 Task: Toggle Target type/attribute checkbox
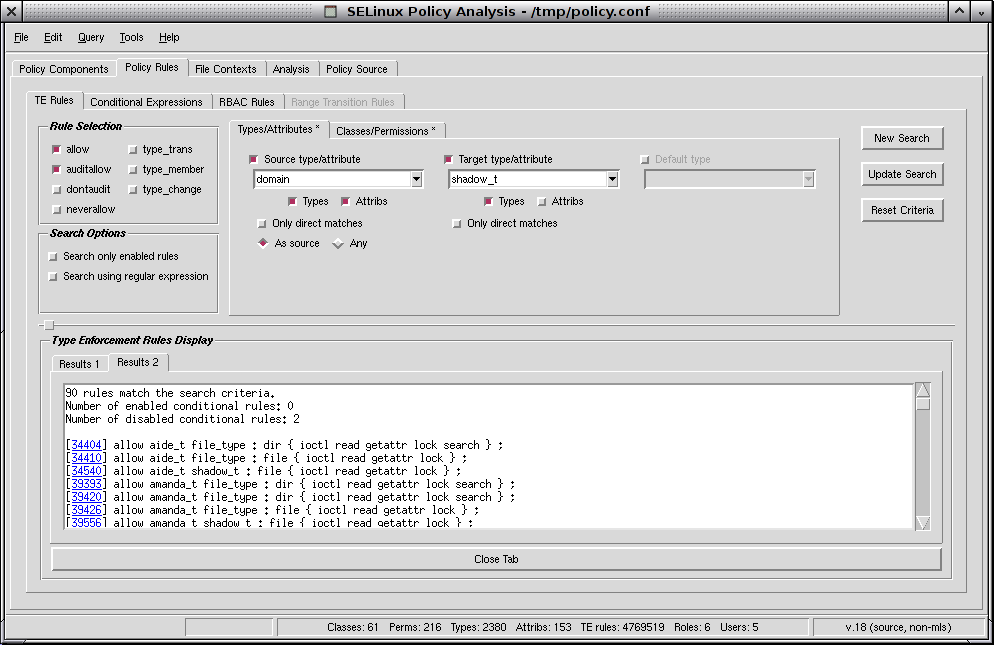pyautogui.click(x=448, y=159)
